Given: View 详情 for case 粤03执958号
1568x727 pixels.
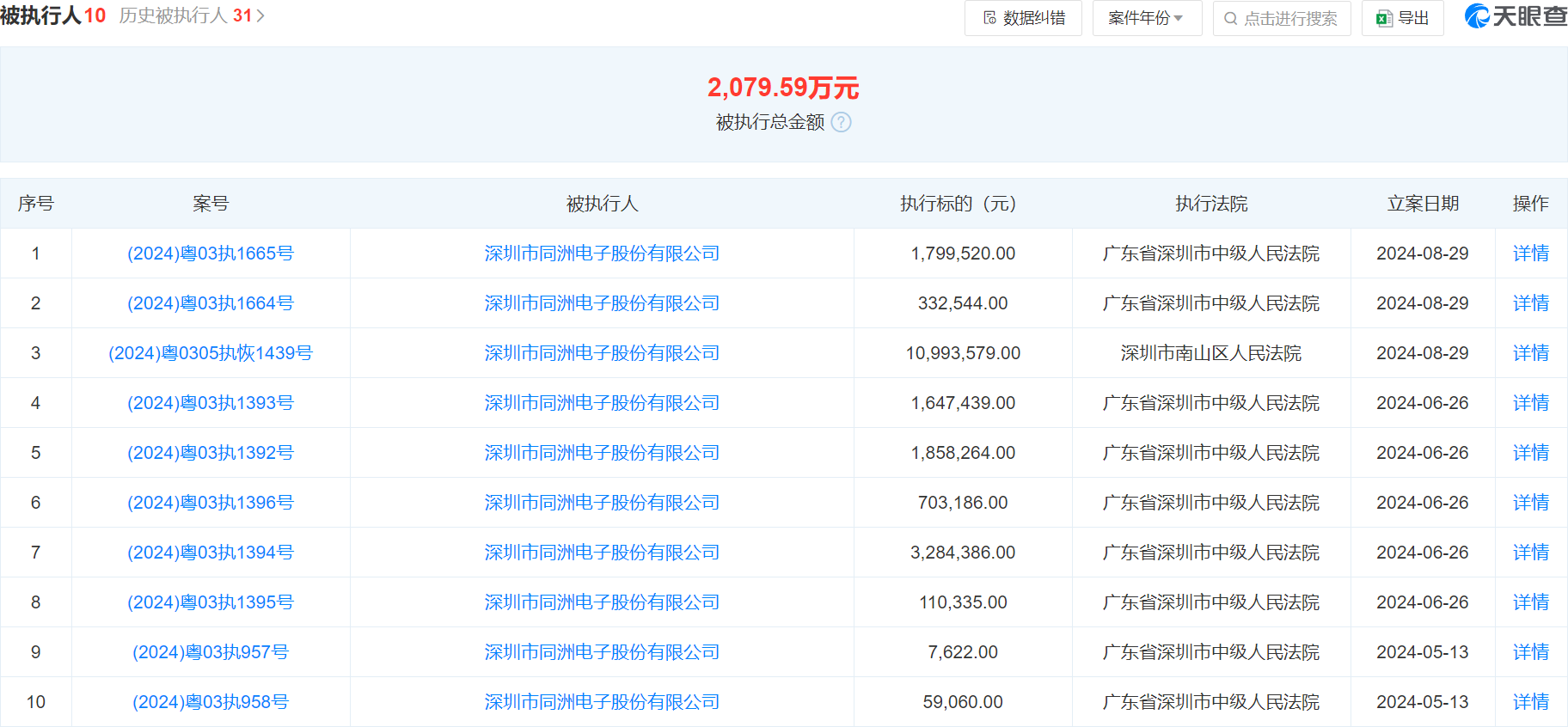Looking at the screenshot, I should click(x=1531, y=702).
